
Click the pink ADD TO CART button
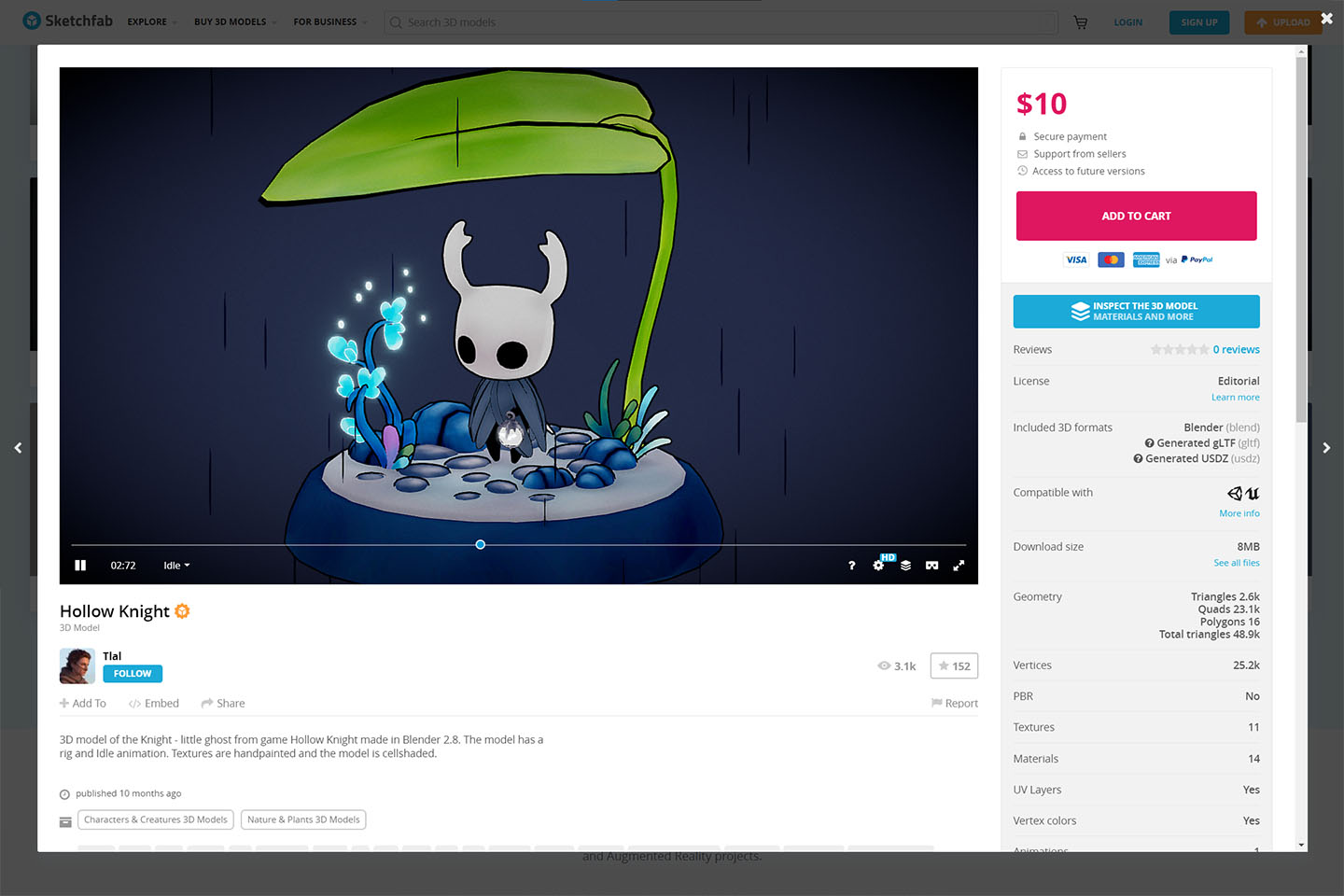point(1136,216)
